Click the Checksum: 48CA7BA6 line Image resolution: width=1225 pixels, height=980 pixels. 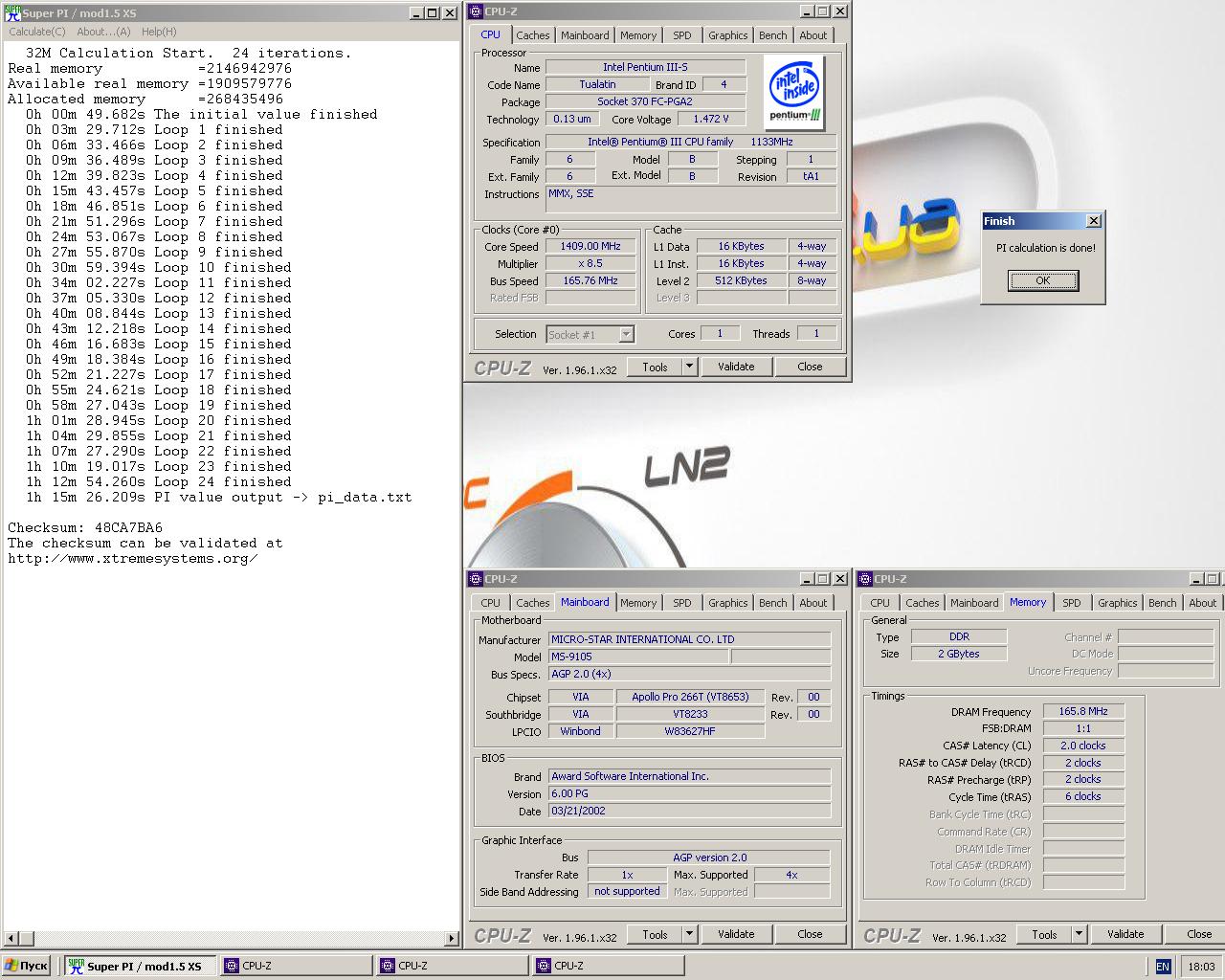click(x=85, y=527)
